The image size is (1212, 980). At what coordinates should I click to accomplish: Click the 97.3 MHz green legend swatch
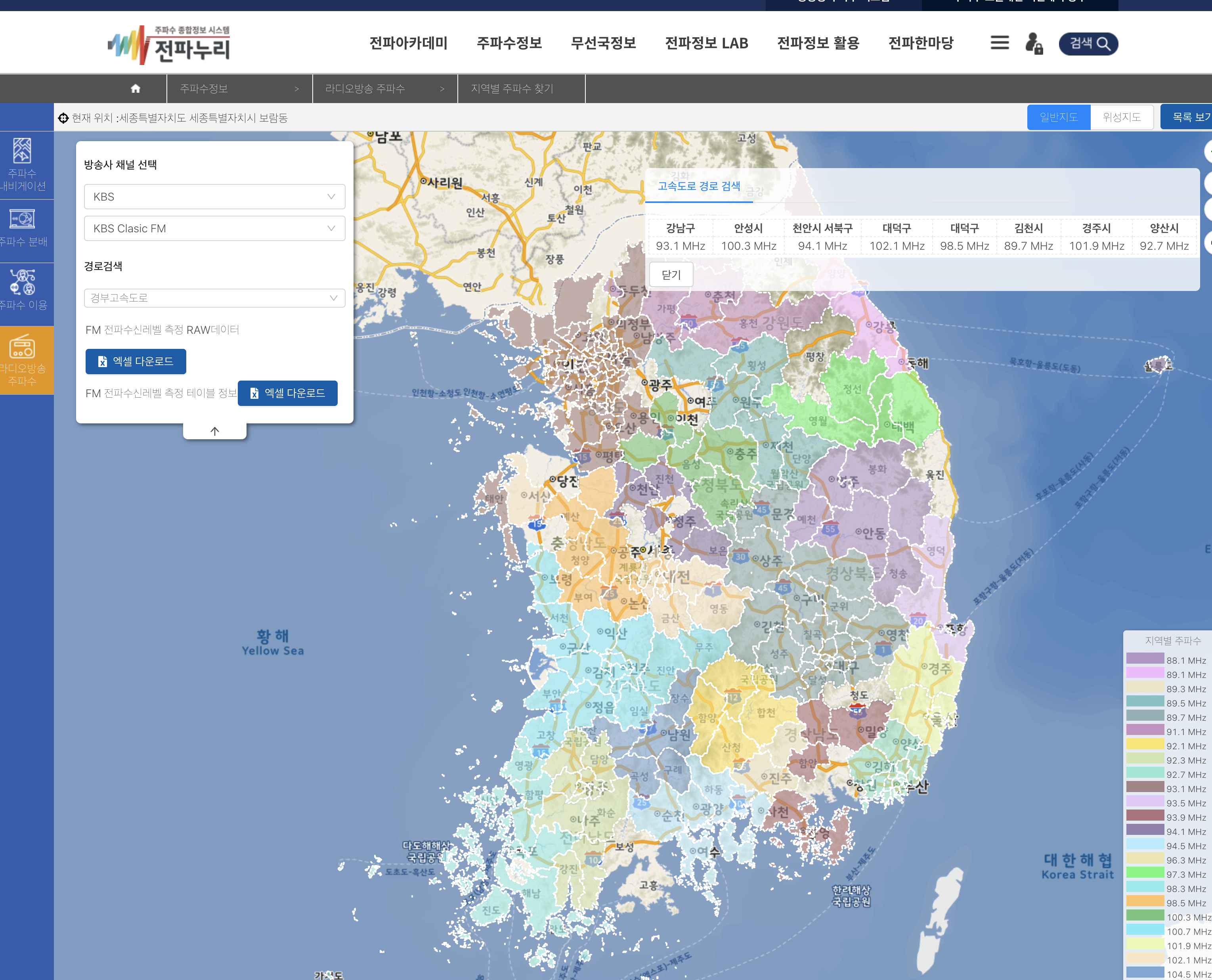coord(1145,872)
